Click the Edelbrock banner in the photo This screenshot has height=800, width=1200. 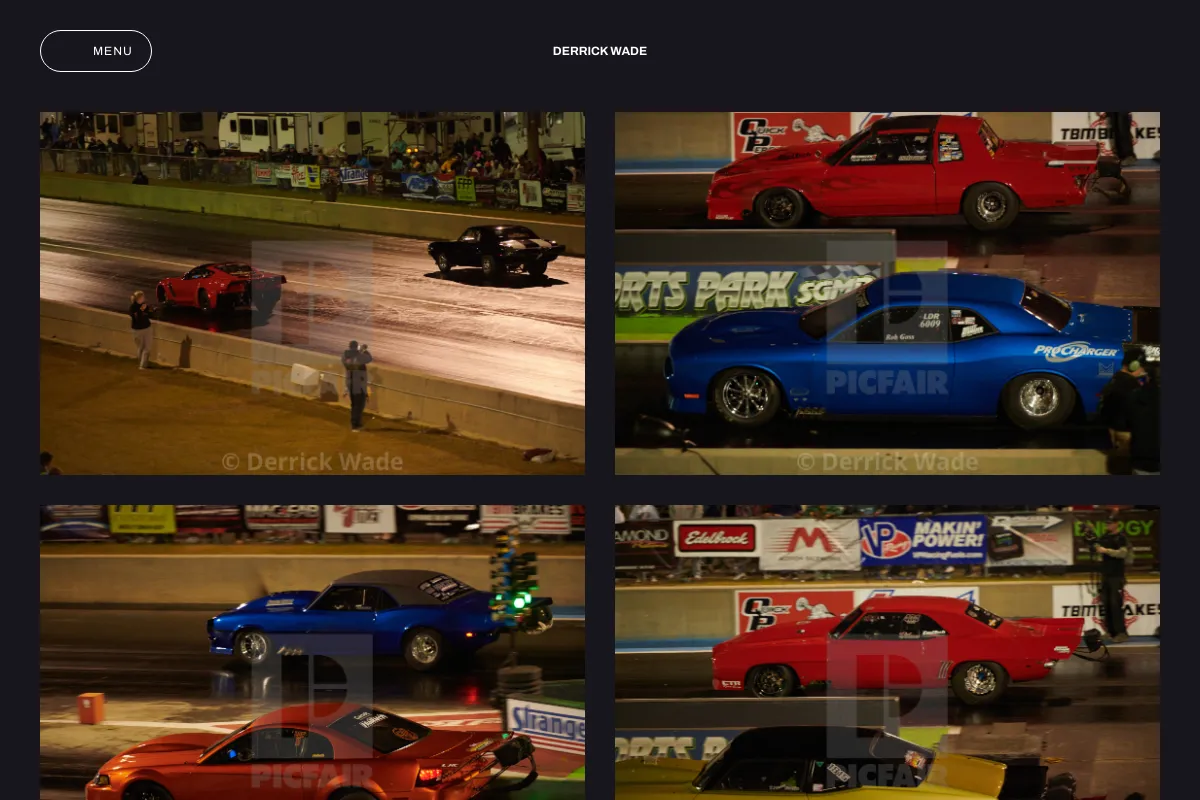[x=716, y=538]
